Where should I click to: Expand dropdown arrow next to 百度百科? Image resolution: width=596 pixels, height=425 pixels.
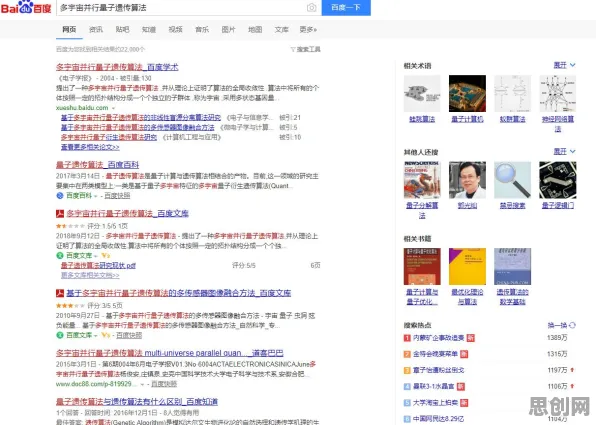pos(96,196)
